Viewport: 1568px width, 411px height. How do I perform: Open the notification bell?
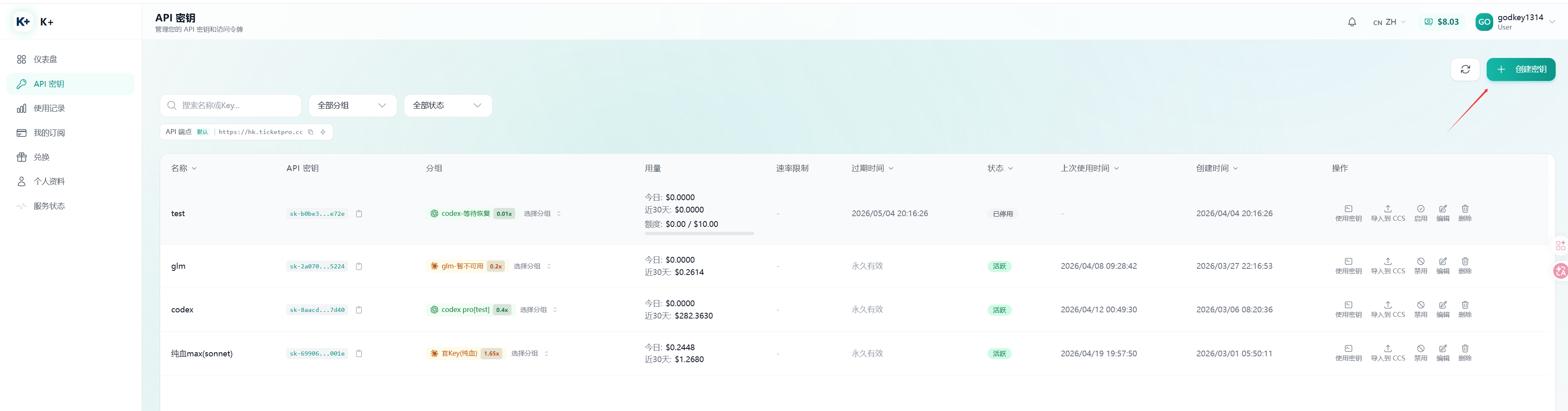(x=1352, y=22)
